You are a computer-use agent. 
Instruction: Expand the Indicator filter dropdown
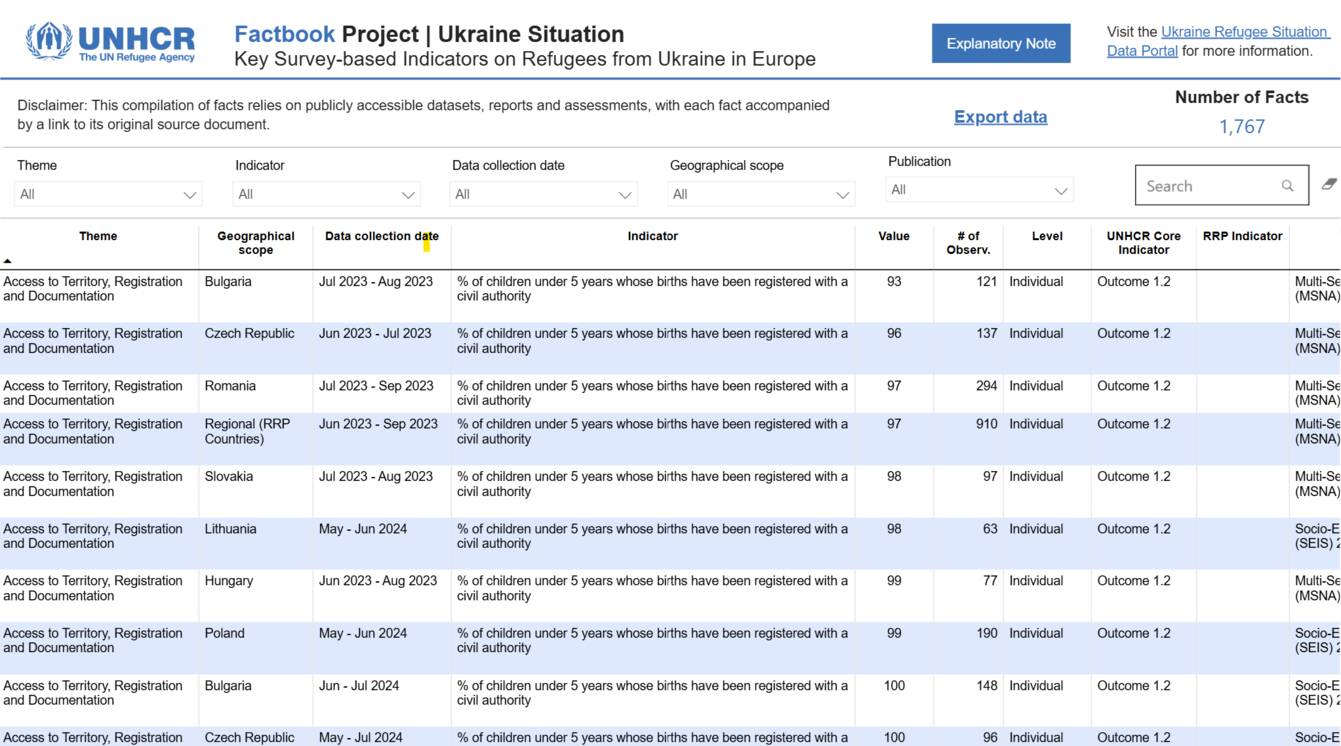point(326,195)
